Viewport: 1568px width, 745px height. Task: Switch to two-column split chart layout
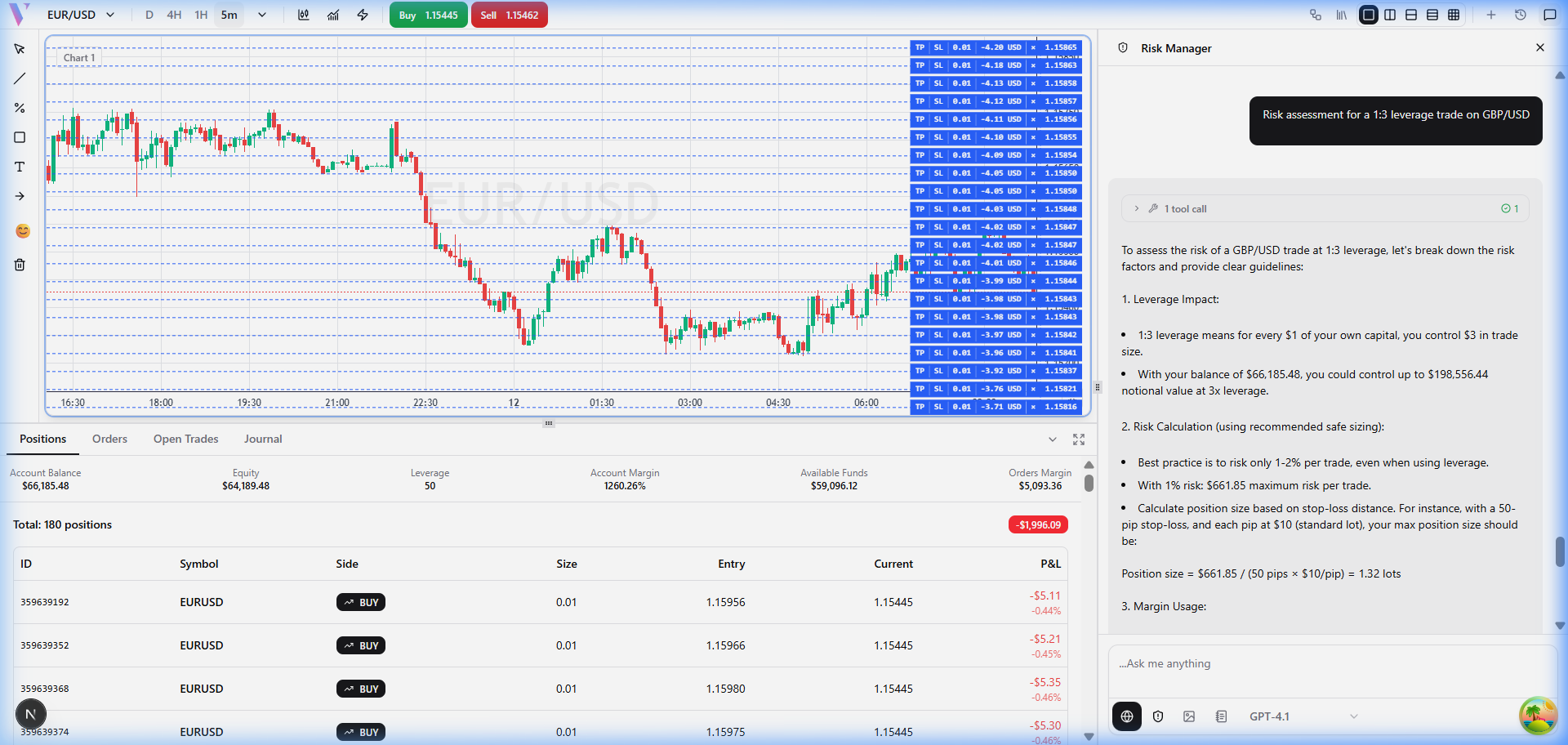[x=1390, y=15]
